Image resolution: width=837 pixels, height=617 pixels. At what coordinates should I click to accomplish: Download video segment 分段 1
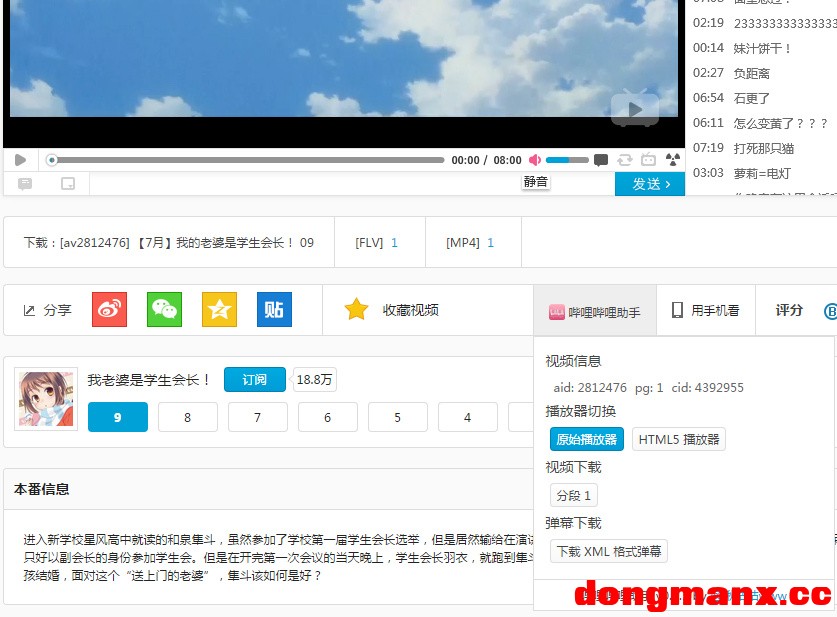574,495
